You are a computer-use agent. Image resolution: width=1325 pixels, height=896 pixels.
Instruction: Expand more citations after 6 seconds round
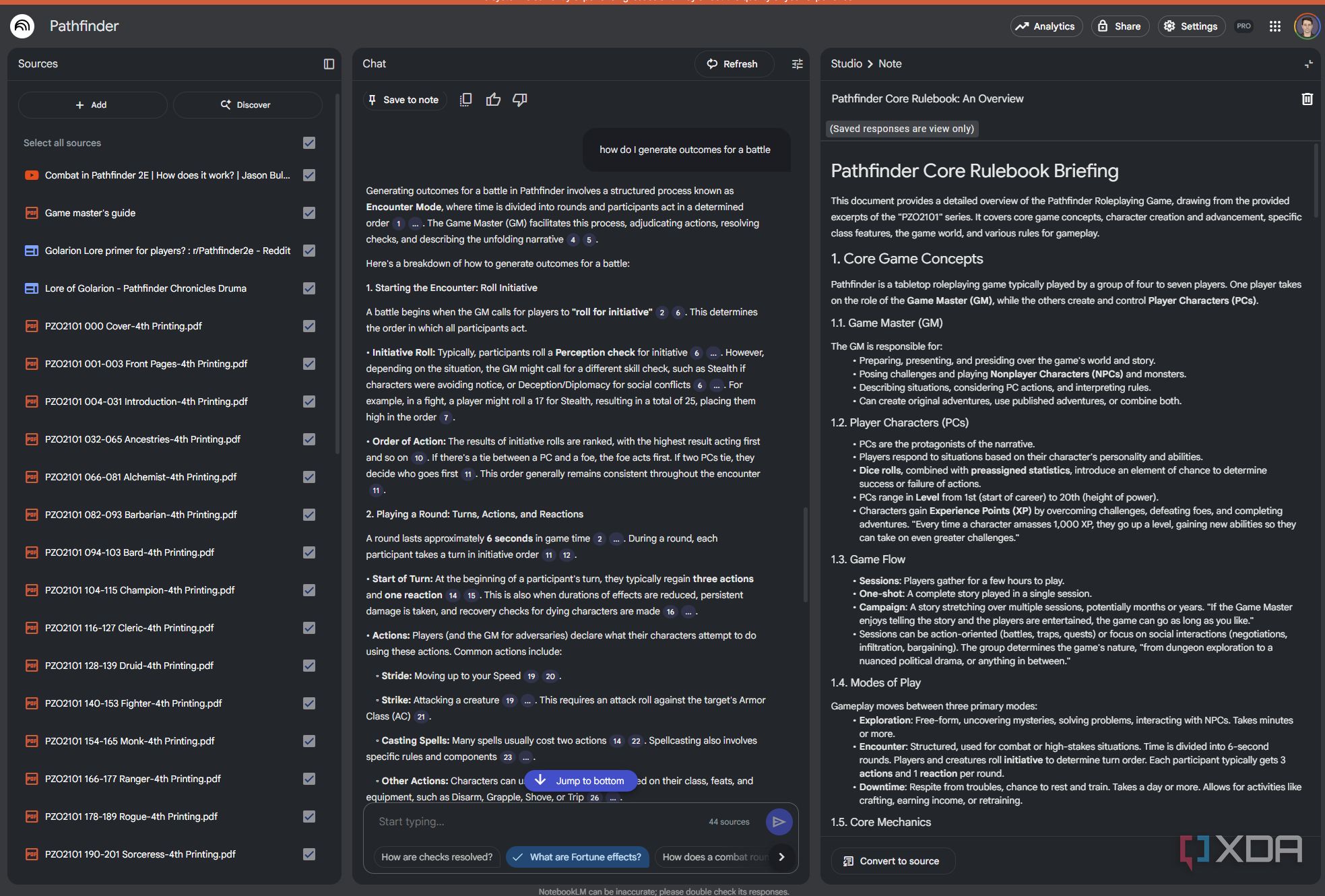(616, 539)
